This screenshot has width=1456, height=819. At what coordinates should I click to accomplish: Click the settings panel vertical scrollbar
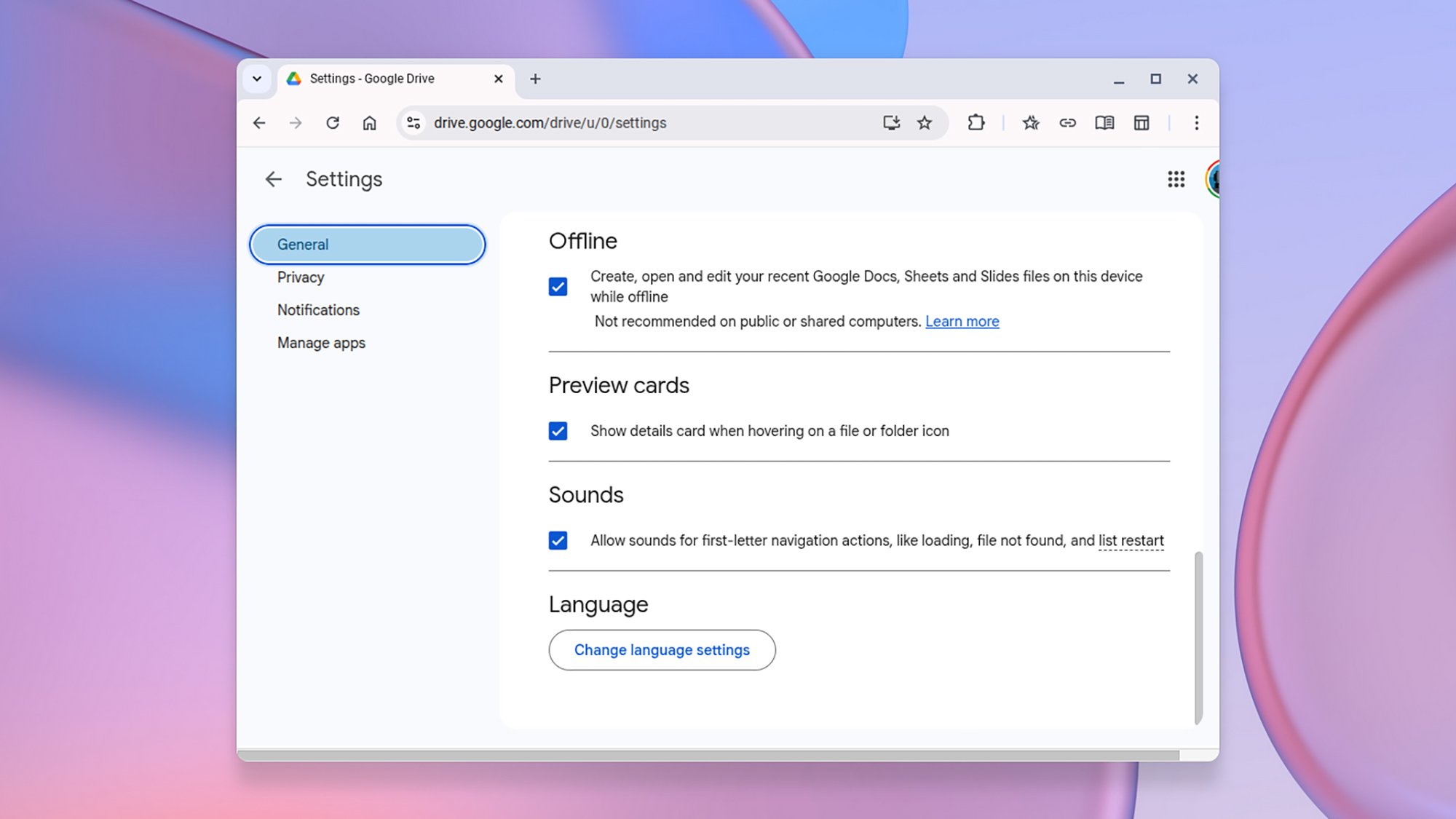pyautogui.click(x=1198, y=637)
